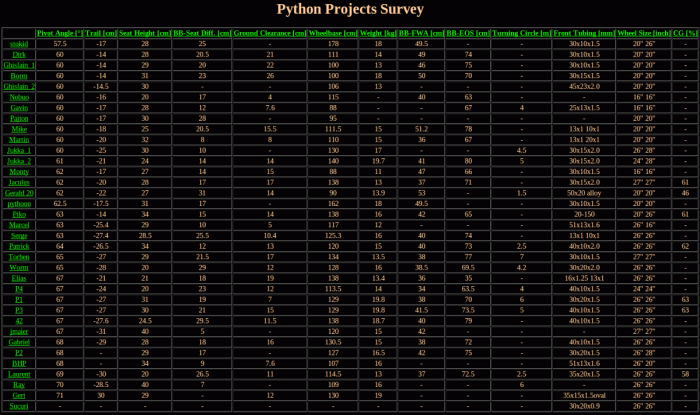Sort by Pivot Angle column header
Image resolution: width=700 pixels, height=415 pixels.
tap(59, 33)
